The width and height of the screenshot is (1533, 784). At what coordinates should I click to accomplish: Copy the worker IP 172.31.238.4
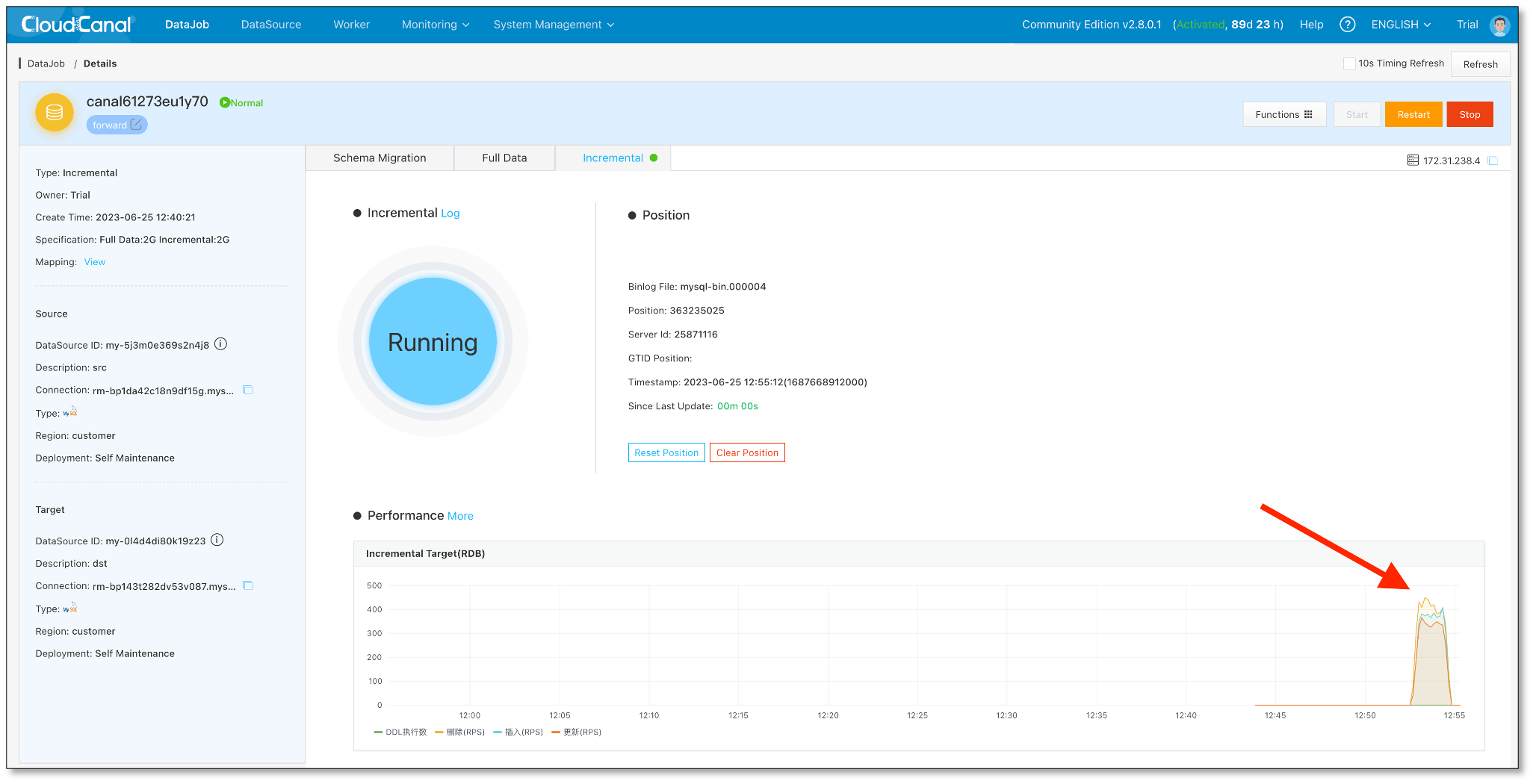(1493, 161)
